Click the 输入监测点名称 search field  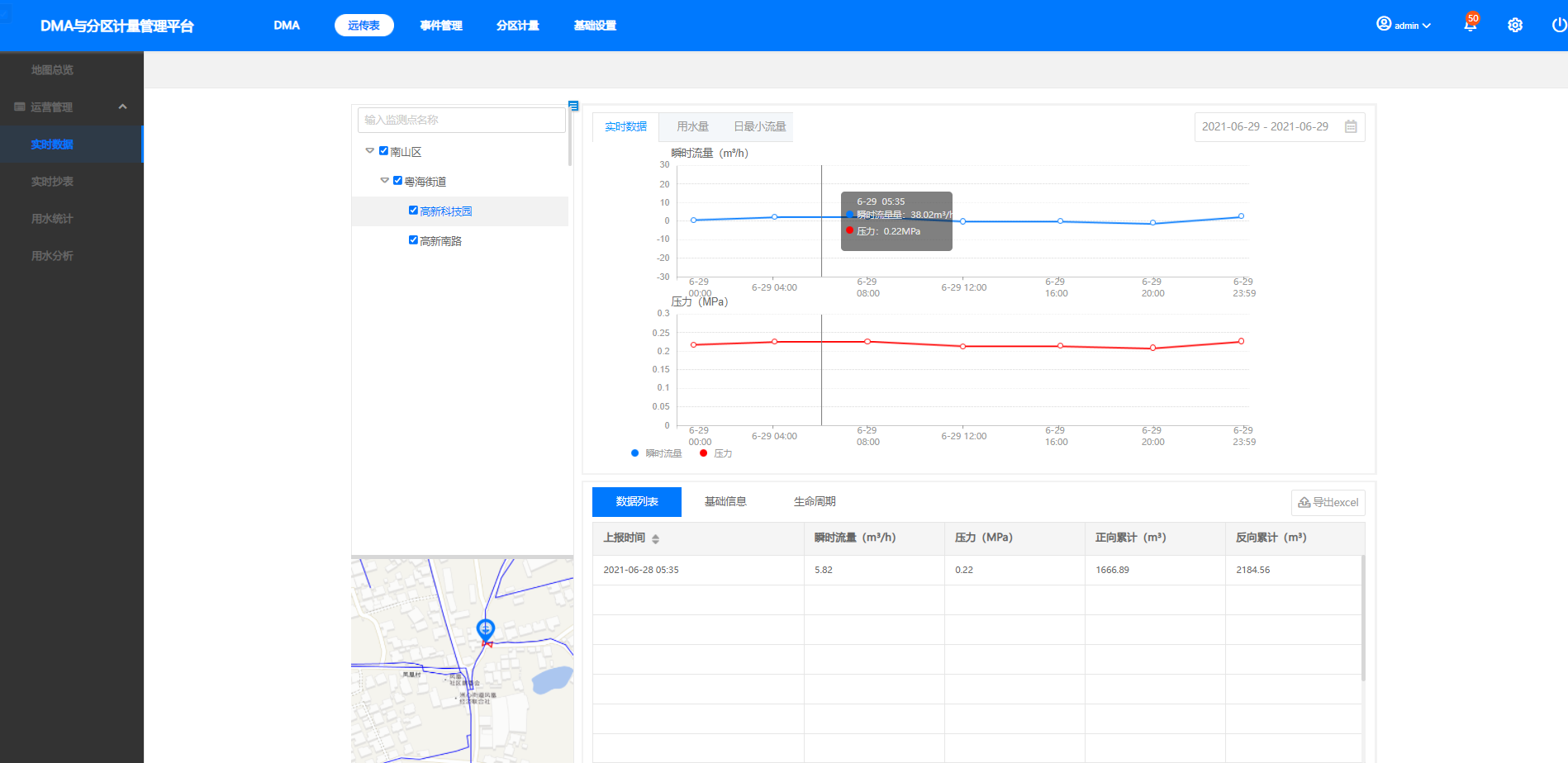(462, 120)
